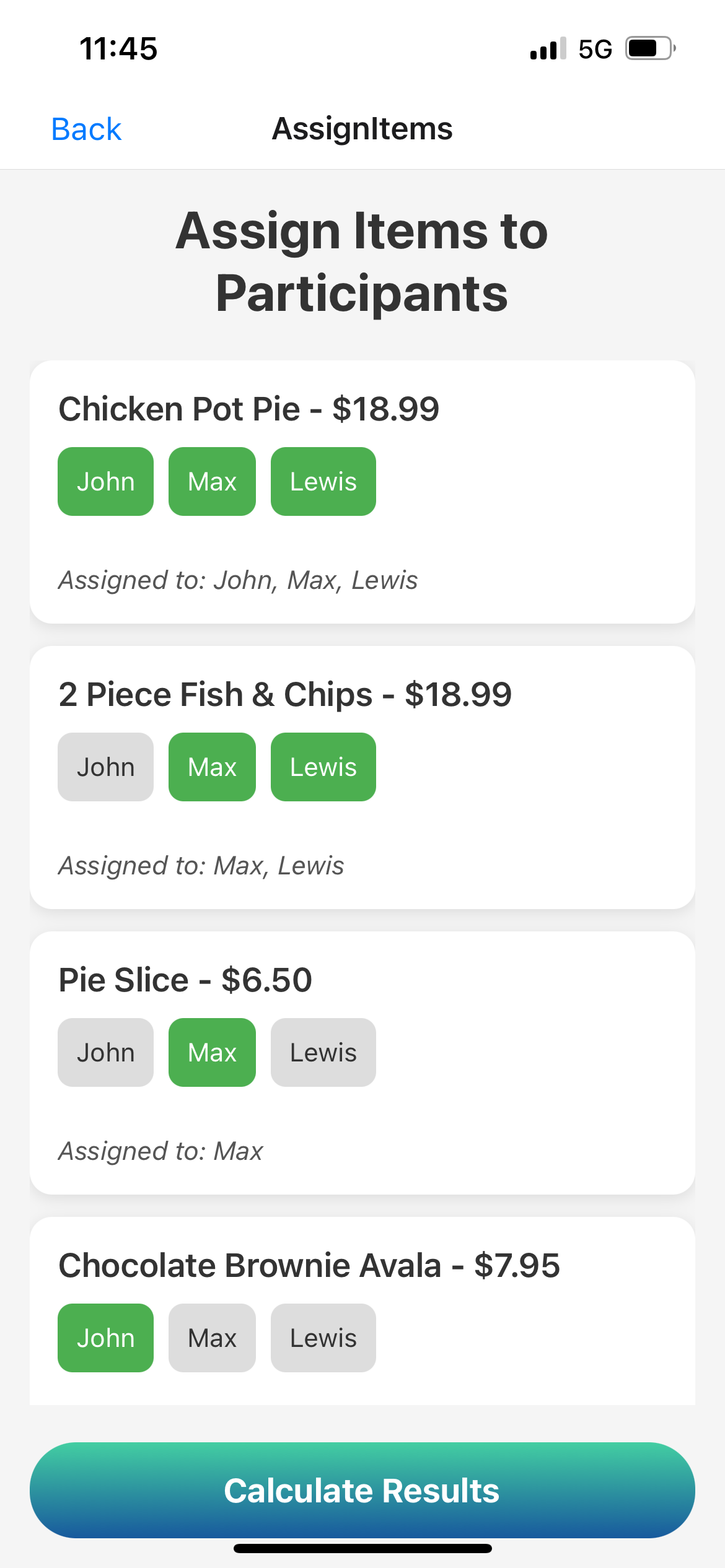Screen dimensions: 725x1568
Task: Add Lewis to the Pie Slice item
Action: [323, 1052]
